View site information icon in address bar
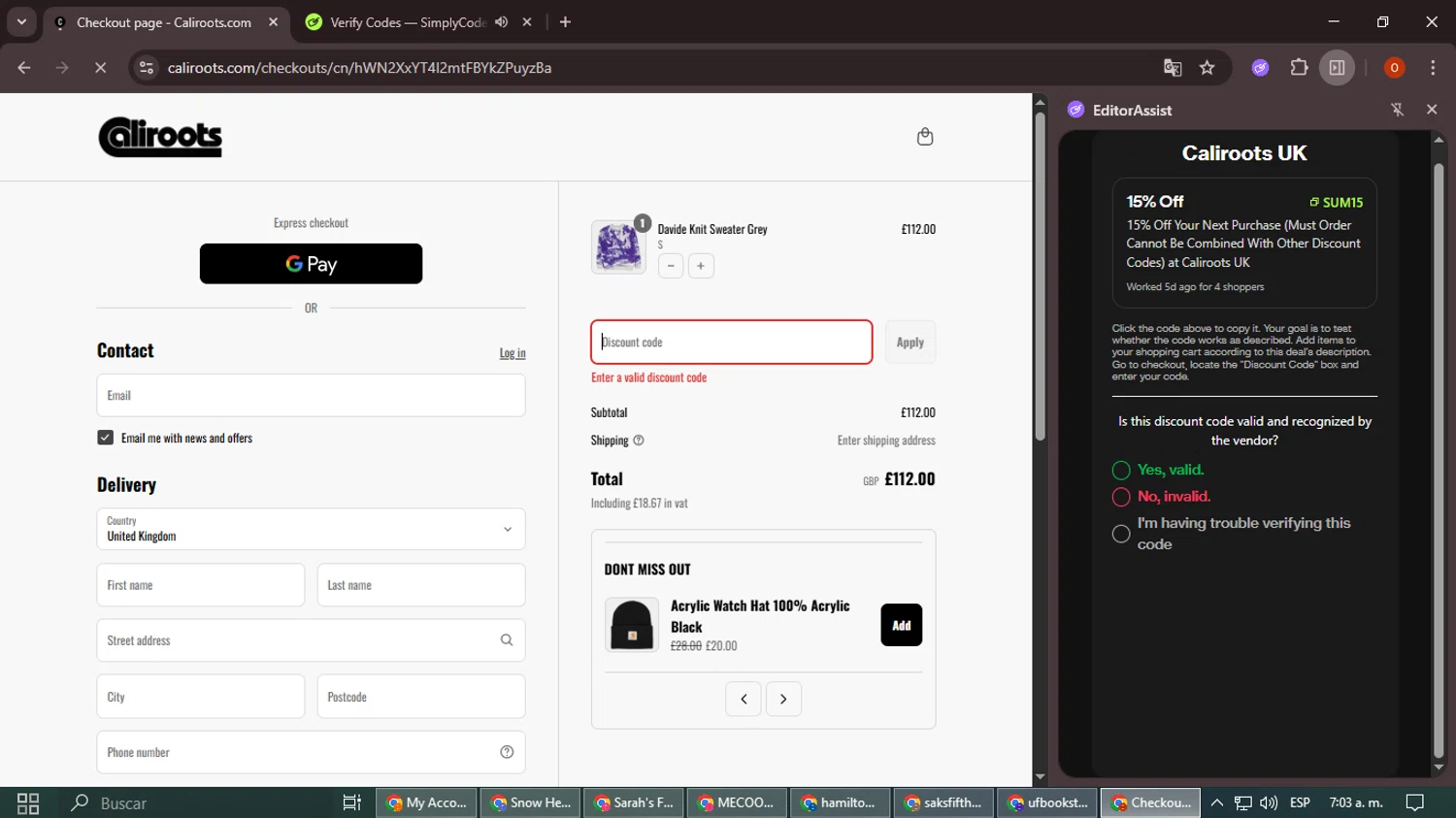Viewport: 1456px width, 818px height. click(147, 68)
